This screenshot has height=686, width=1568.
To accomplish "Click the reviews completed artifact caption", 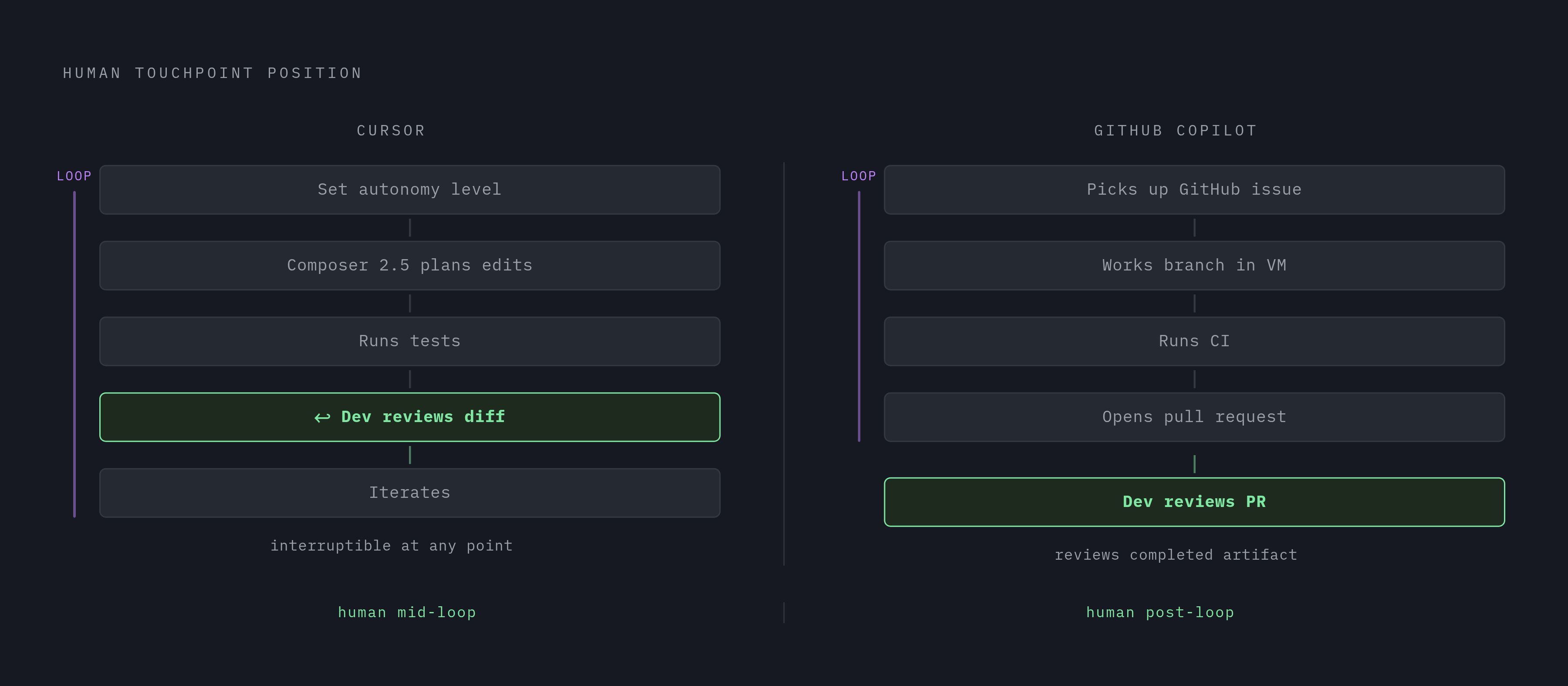I will coord(1176,554).
